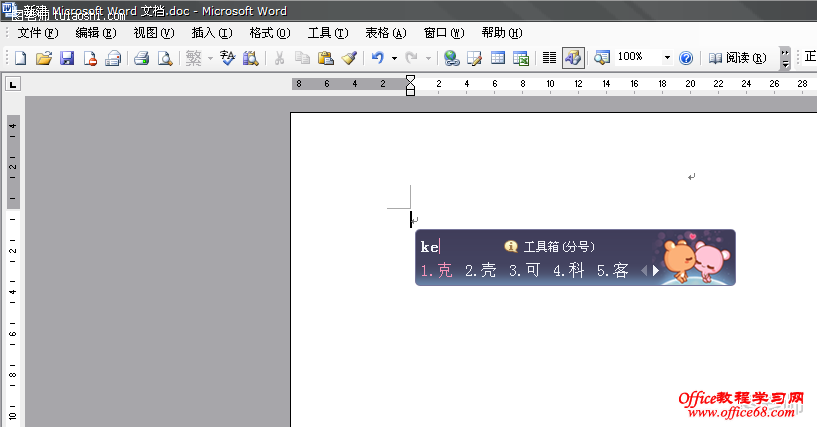
Task: Select candidate 2 壳 in IME
Action: click(x=480, y=270)
